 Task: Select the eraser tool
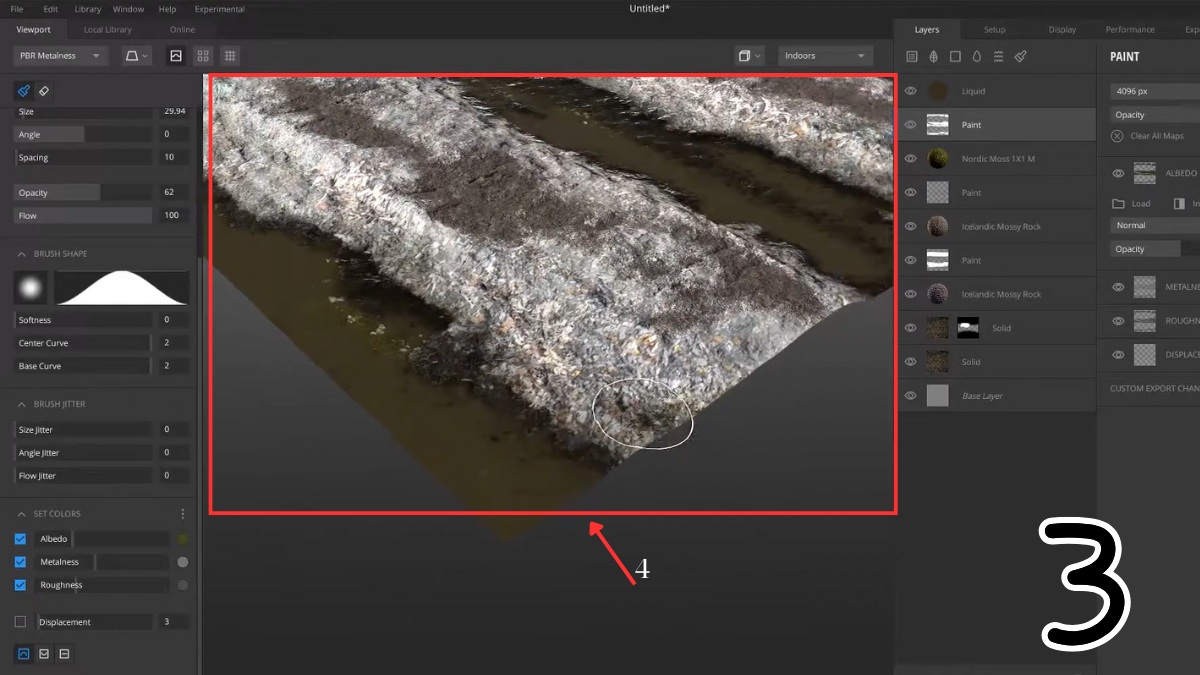click(44, 91)
